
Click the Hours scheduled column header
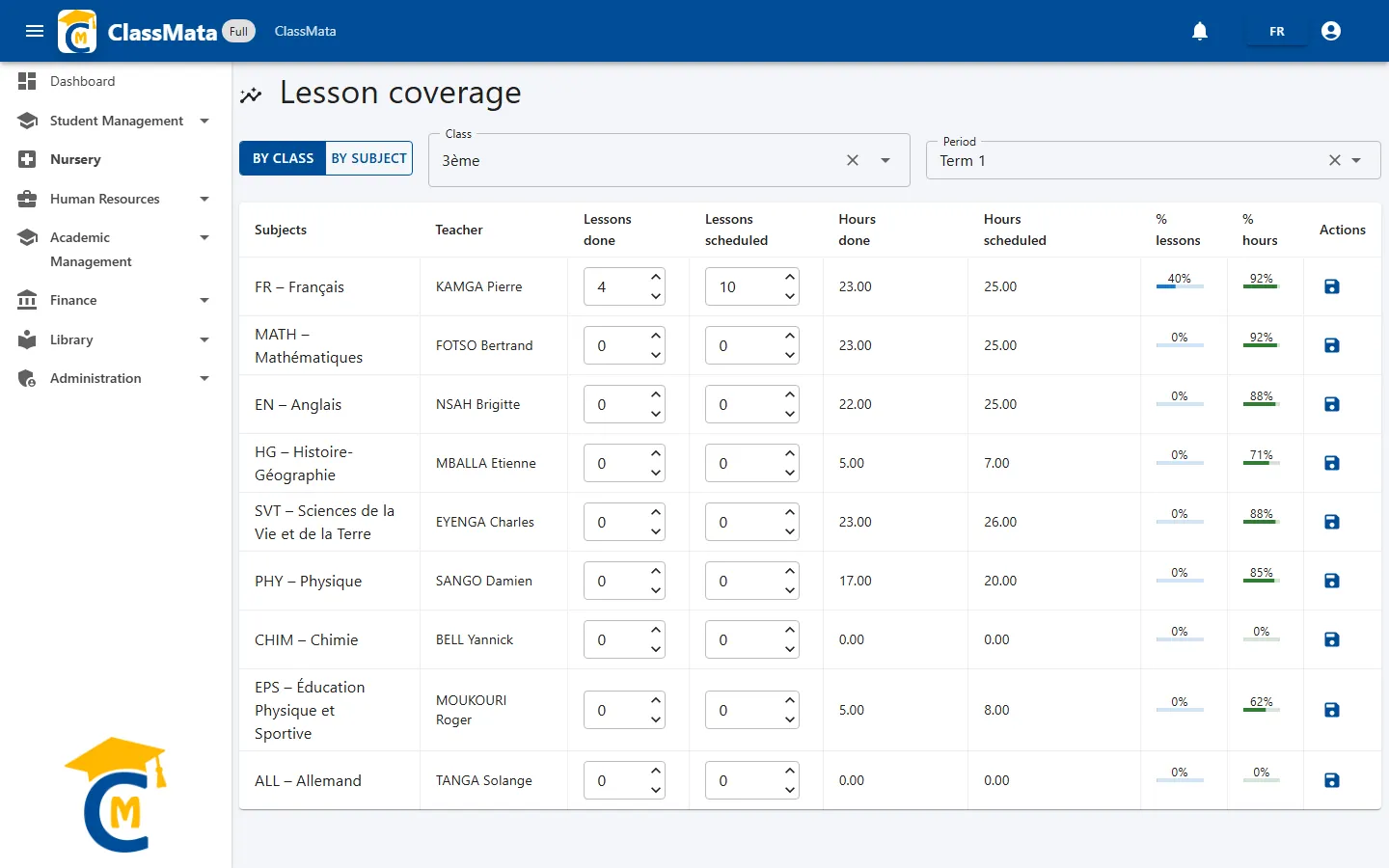[x=1015, y=230]
